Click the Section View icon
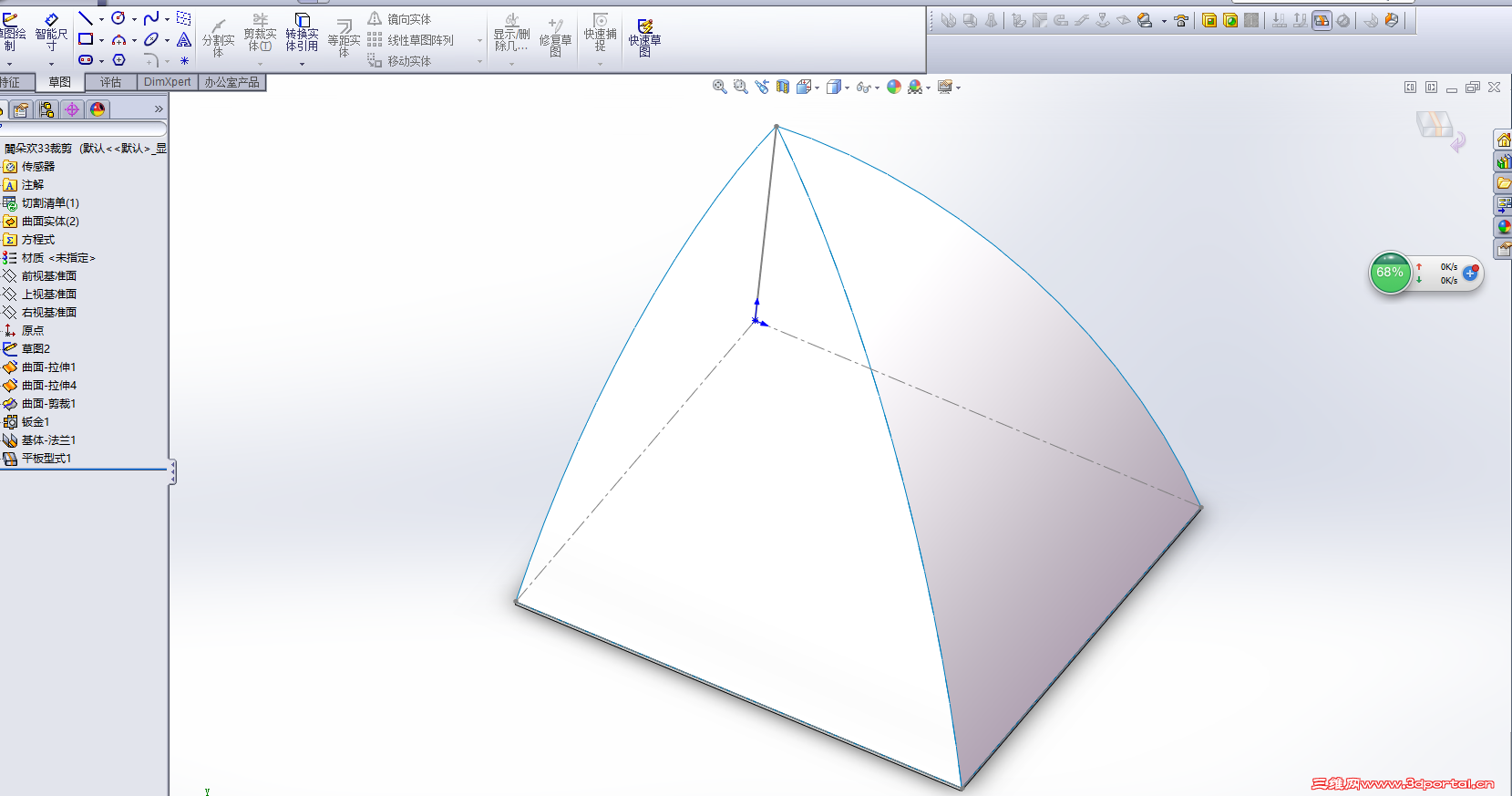The height and width of the screenshot is (796, 1512). [783, 87]
